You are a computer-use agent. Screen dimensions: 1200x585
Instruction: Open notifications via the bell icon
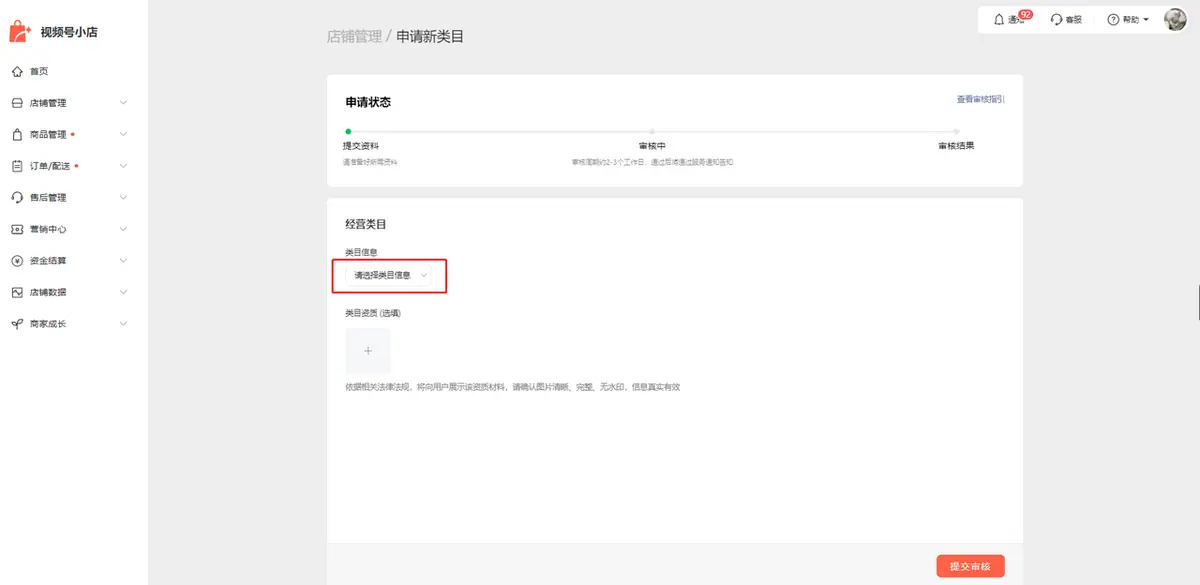[x=999, y=20]
